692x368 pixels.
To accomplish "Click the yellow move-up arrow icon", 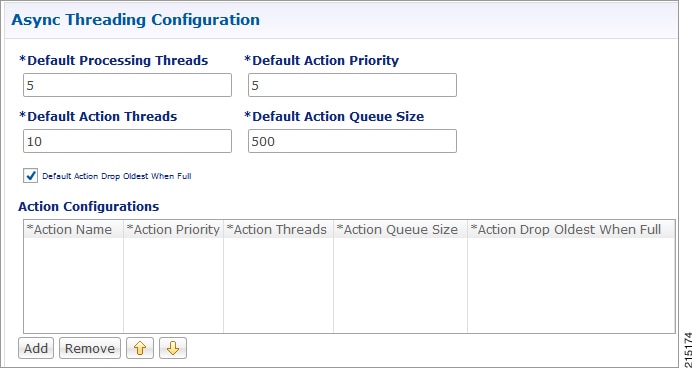I will [139, 348].
